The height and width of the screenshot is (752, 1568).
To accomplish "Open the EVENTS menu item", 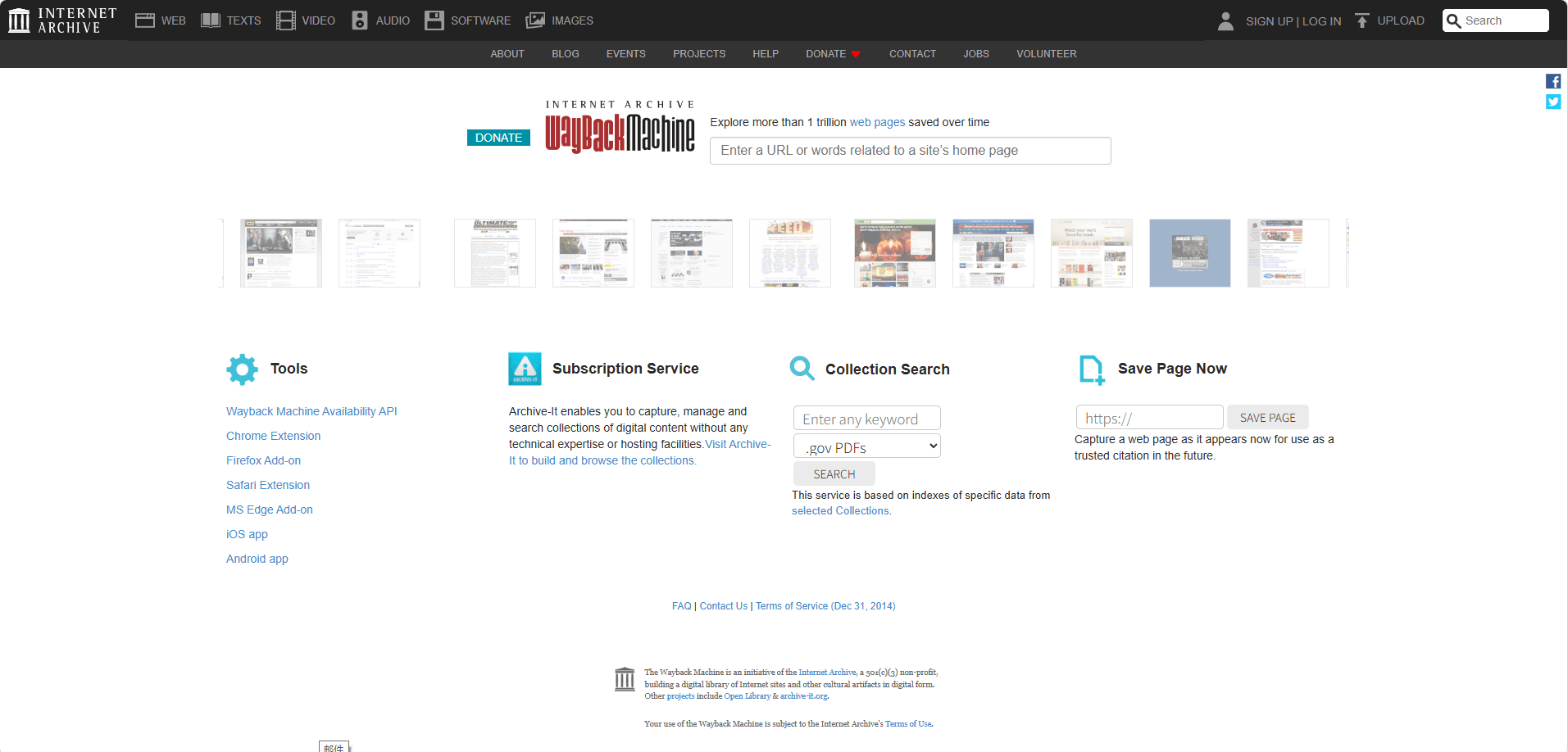I will click(626, 54).
